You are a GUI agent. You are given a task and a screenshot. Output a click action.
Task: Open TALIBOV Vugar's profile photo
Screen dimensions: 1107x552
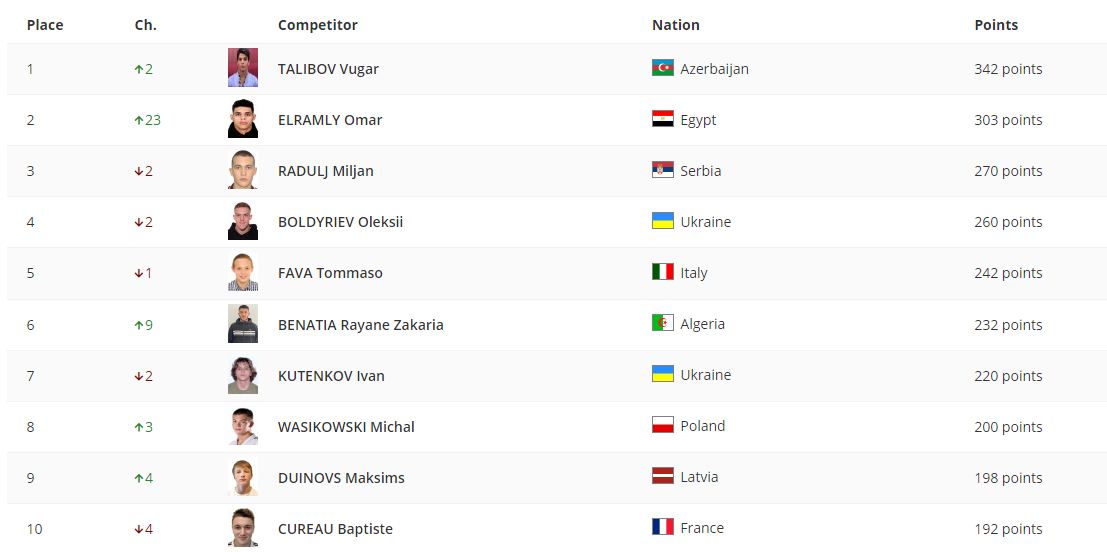click(242, 68)
